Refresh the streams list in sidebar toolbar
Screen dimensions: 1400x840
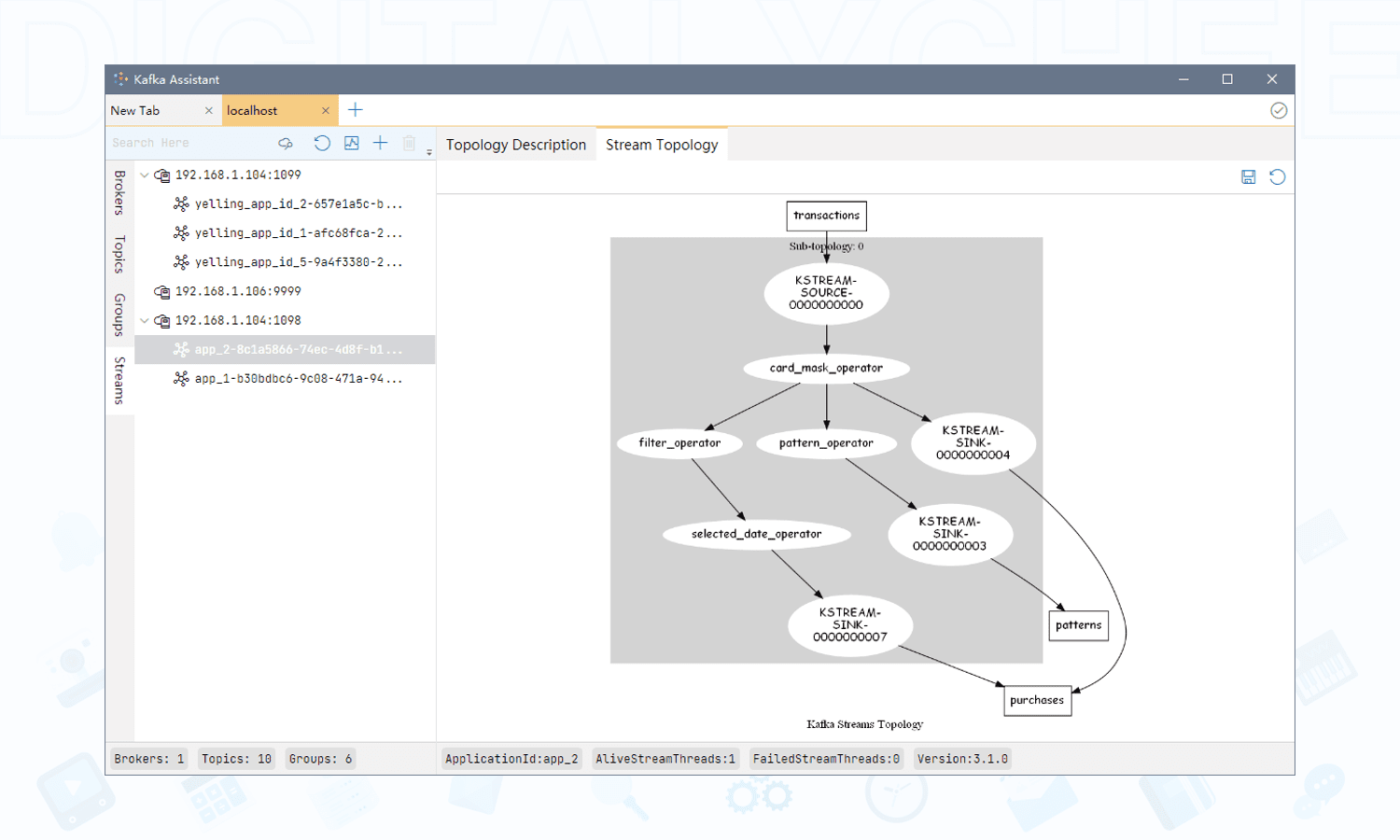tap(322, 143)
